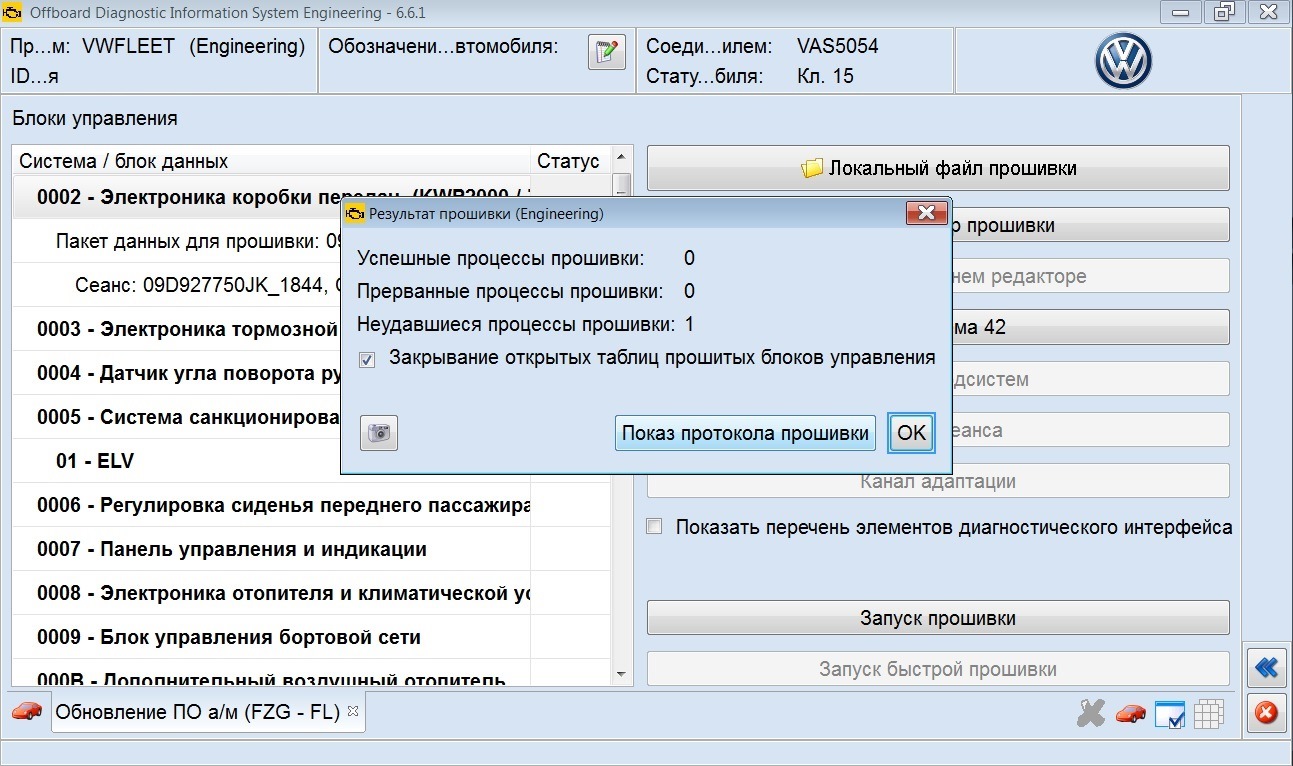Select 0003 - Электроника тормозной row
This screenshot has height=766, width=1293.
point(311,329)
